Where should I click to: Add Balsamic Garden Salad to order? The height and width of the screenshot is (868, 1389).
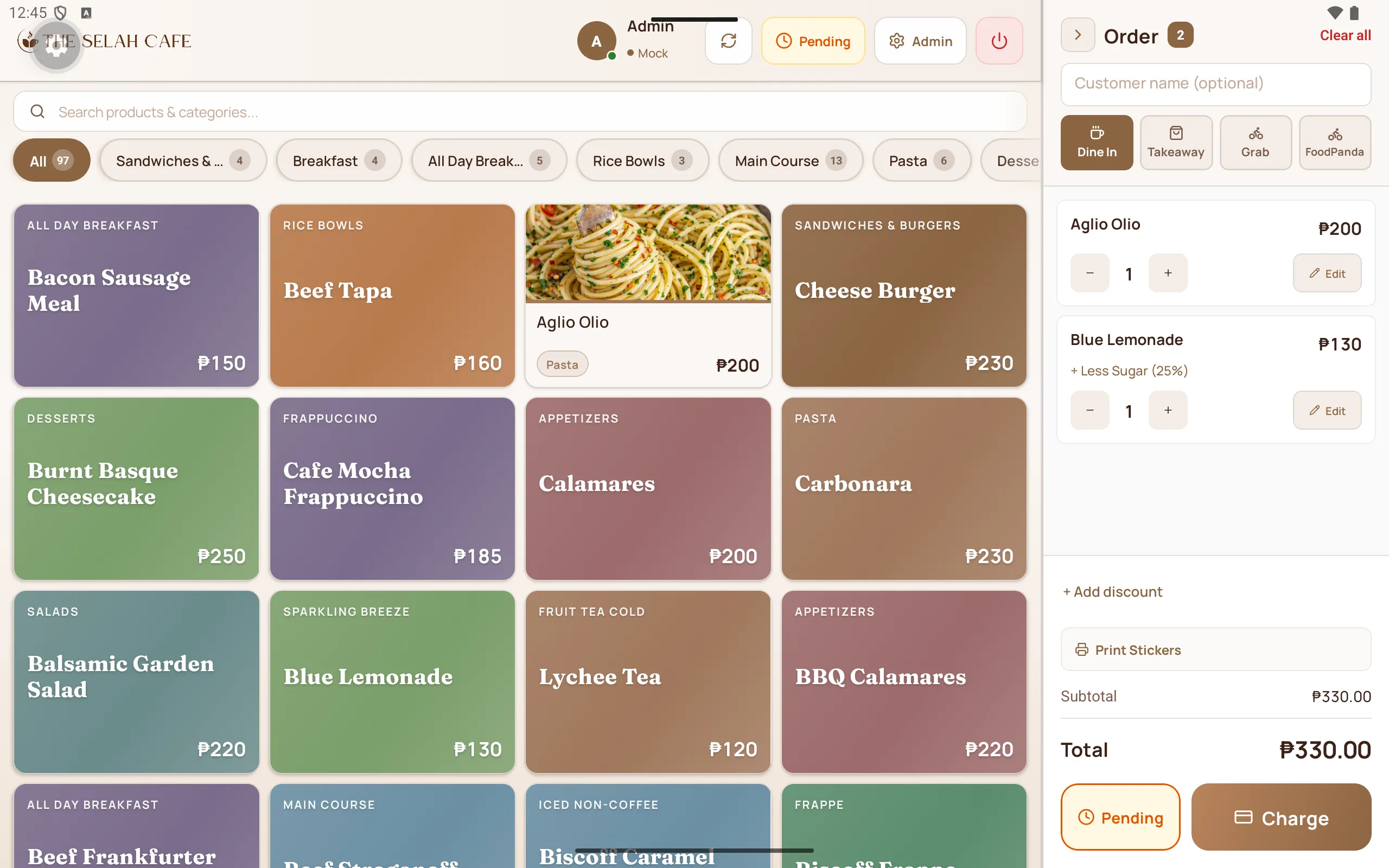pos(136,681)
